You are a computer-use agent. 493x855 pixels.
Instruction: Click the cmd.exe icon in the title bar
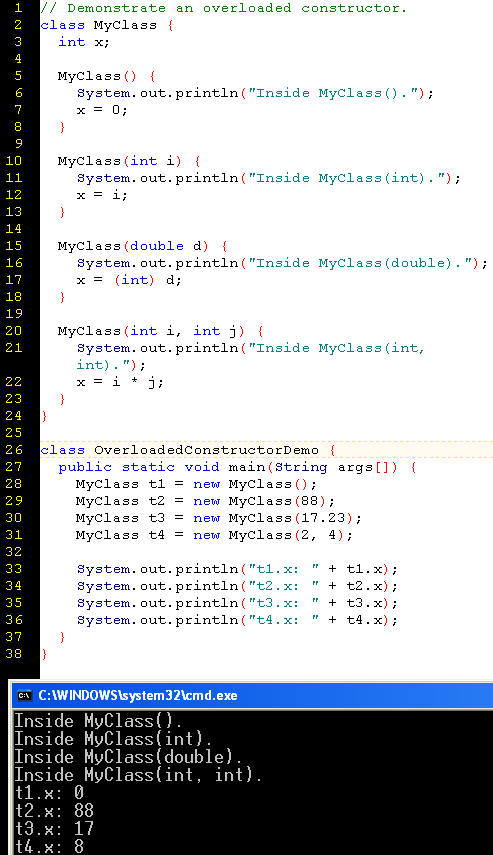23,695
